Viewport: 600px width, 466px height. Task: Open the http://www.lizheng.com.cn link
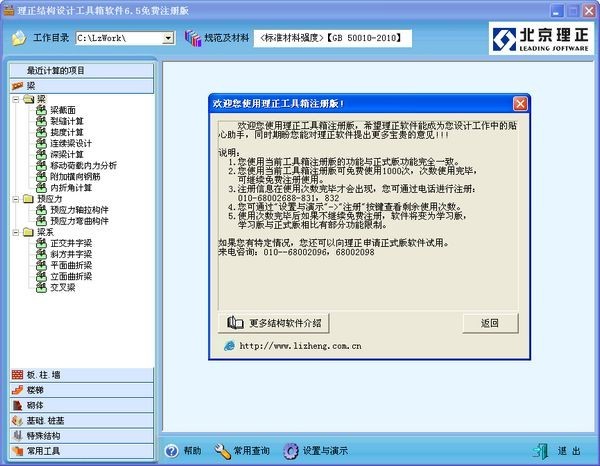pyautogui.click(x=300, y=346)
